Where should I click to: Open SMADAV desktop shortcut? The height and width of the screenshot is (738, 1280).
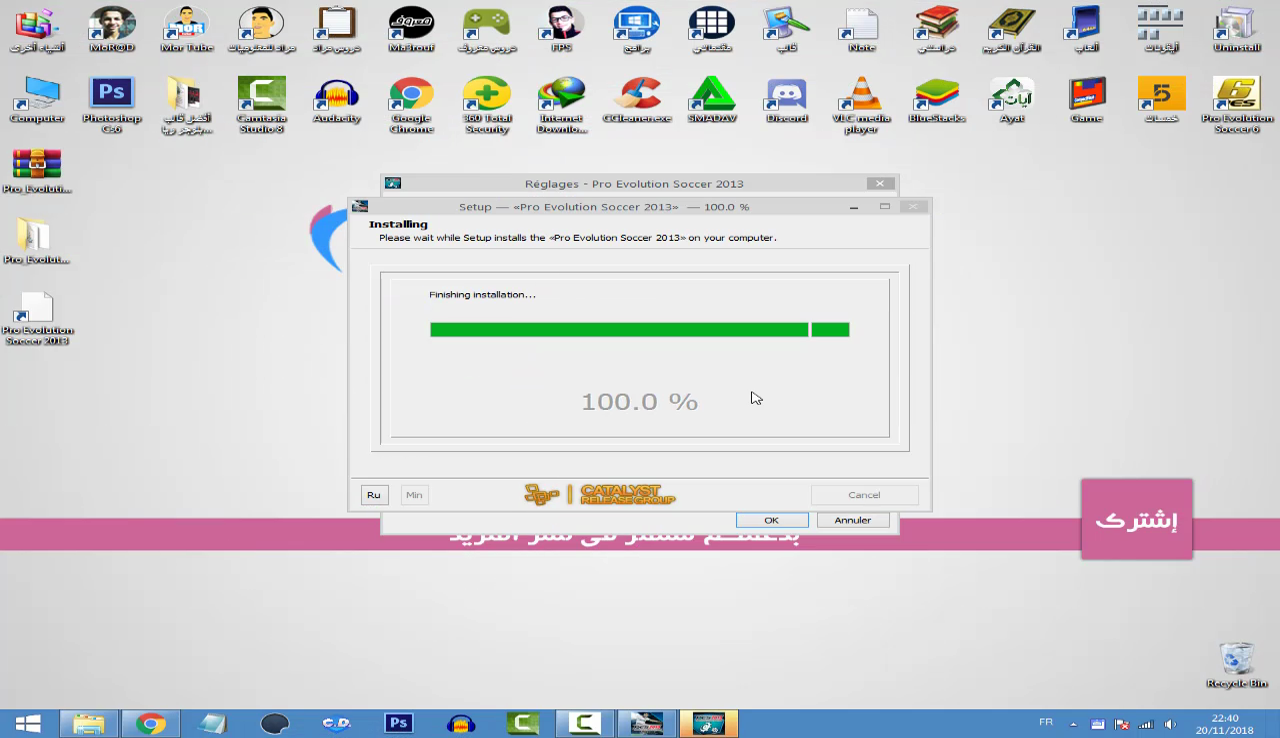[711, 100]
